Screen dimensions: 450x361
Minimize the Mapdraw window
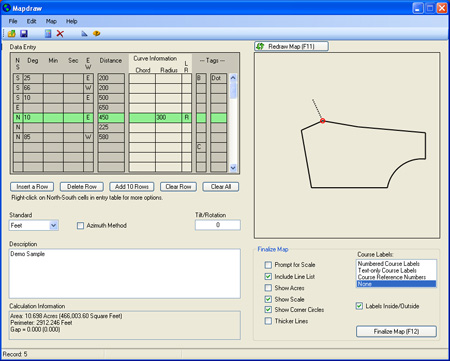(x=418, y=8)
